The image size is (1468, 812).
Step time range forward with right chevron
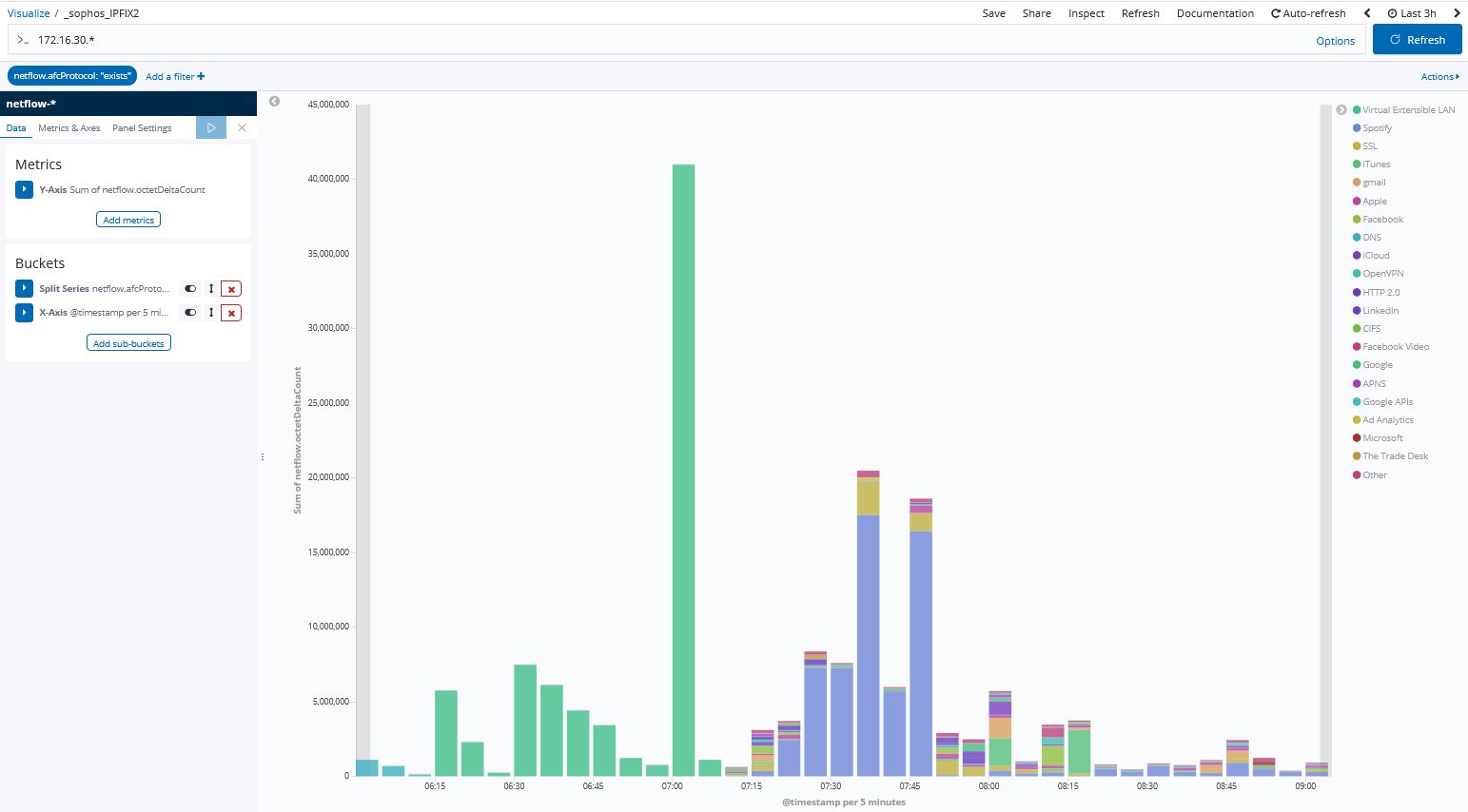[1456, 13]
